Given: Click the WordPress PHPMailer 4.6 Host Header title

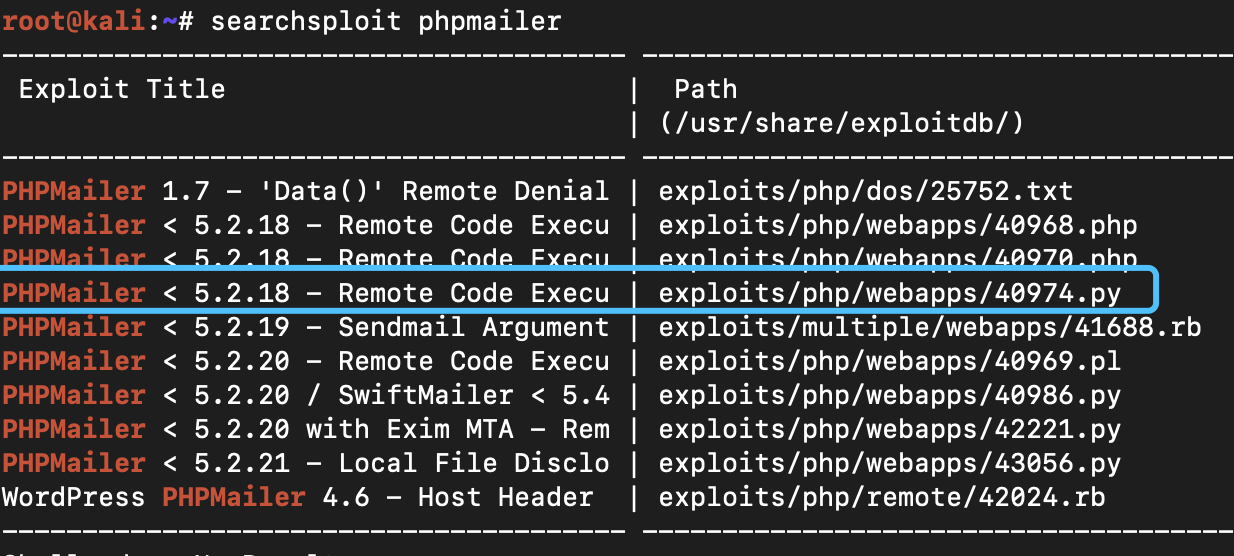Looking at the screenshot, I should click(x=297, y=497).
